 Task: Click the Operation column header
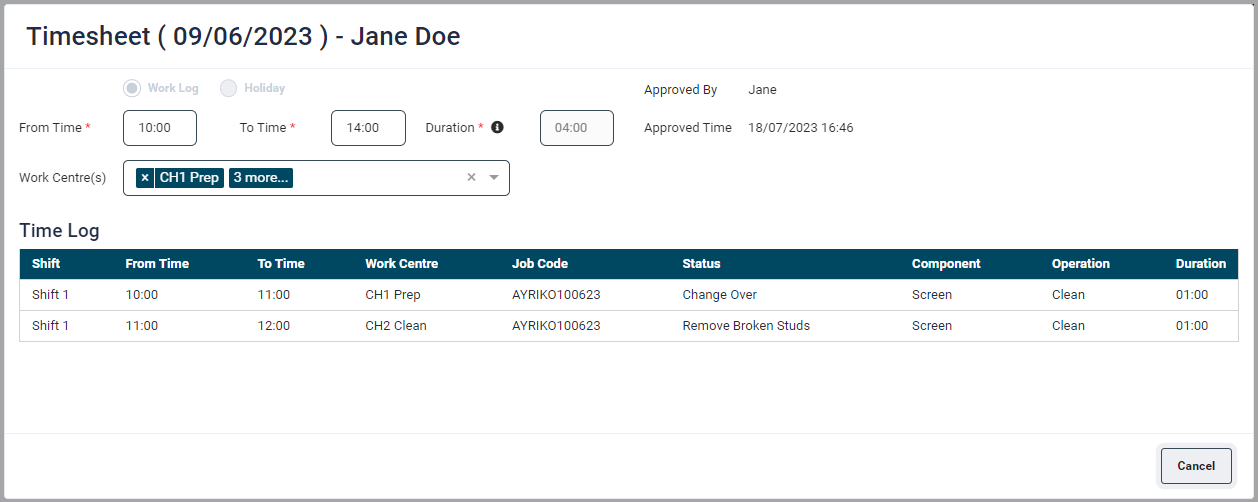click(1080, 264)
